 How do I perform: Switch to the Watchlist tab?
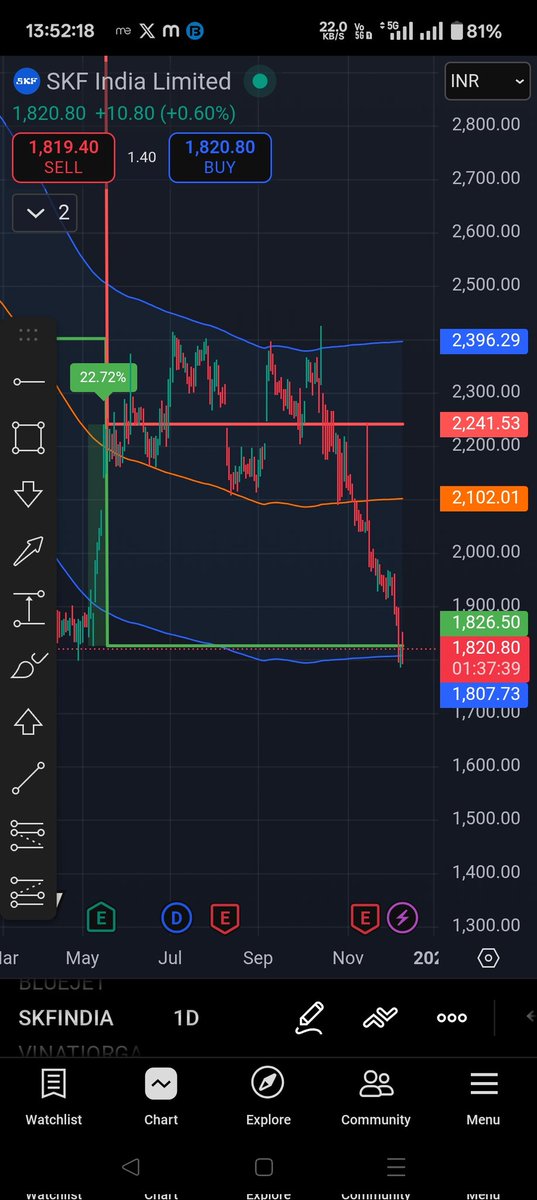(54, 1096)
